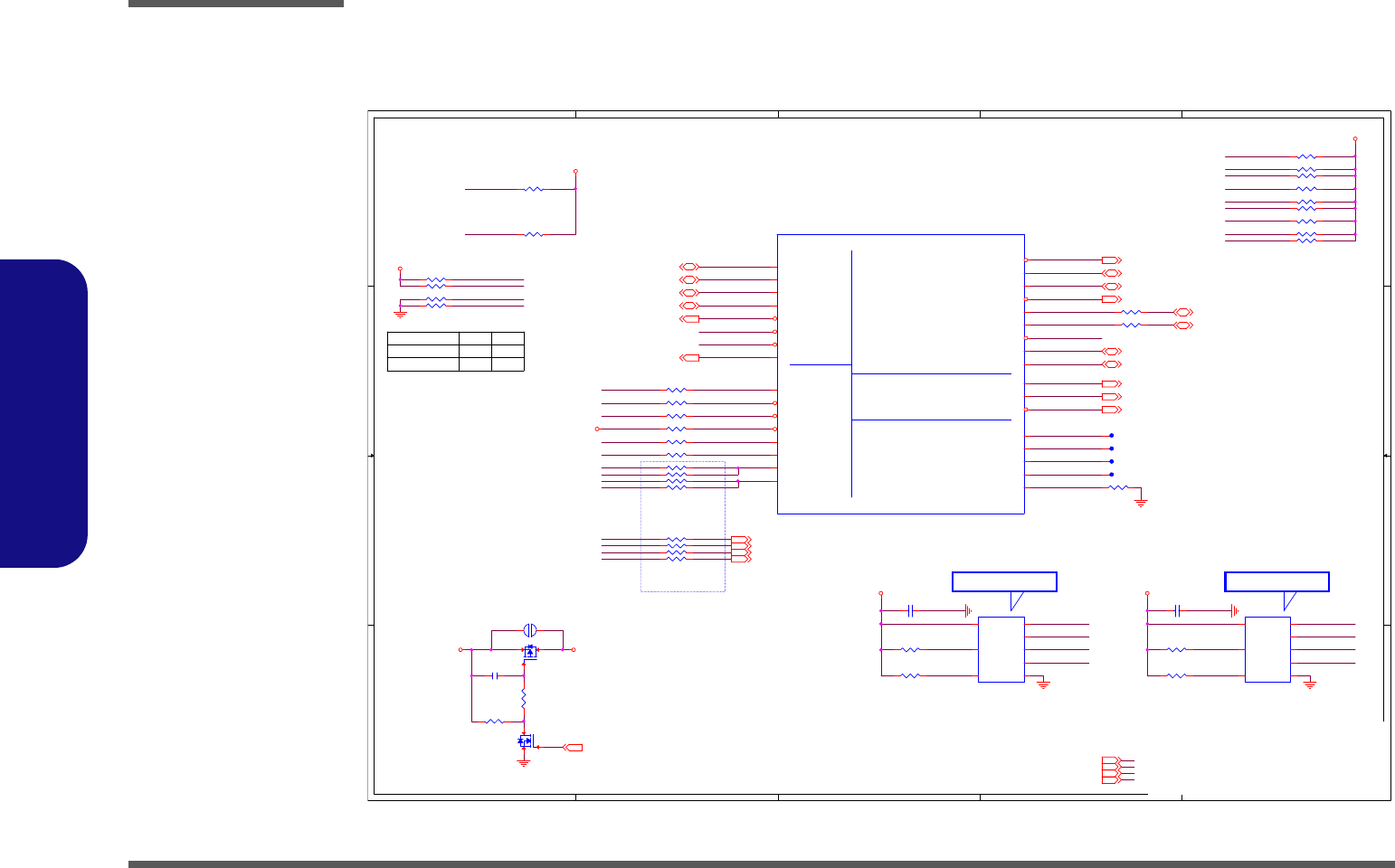Select the lower MOSFET symbol above the ground
1395x868 pixels.
pos(526,741)
